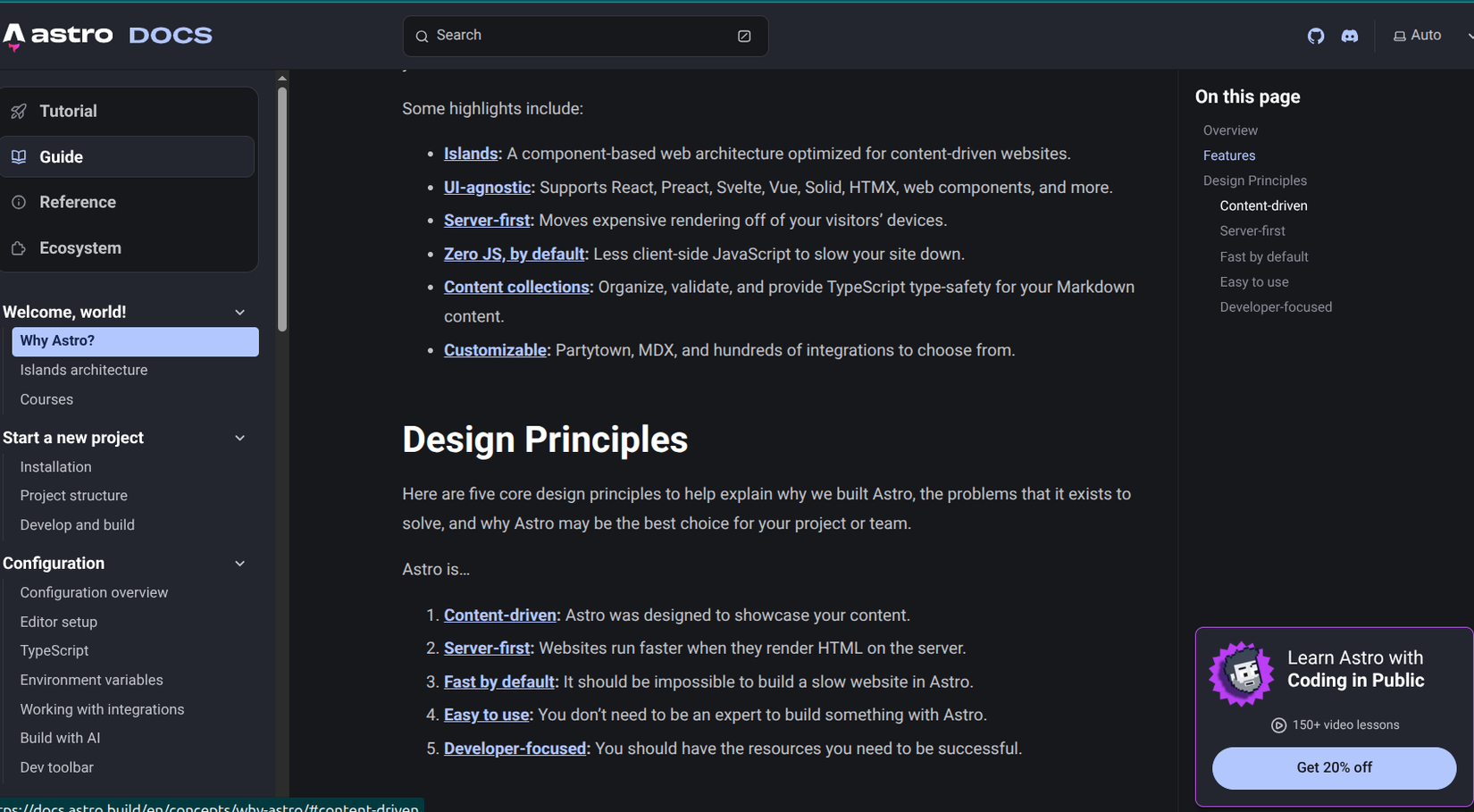The height and width of the screenshot is (812, 1474).
Task: Switch to the Guide tab
Action: (128, 156)
